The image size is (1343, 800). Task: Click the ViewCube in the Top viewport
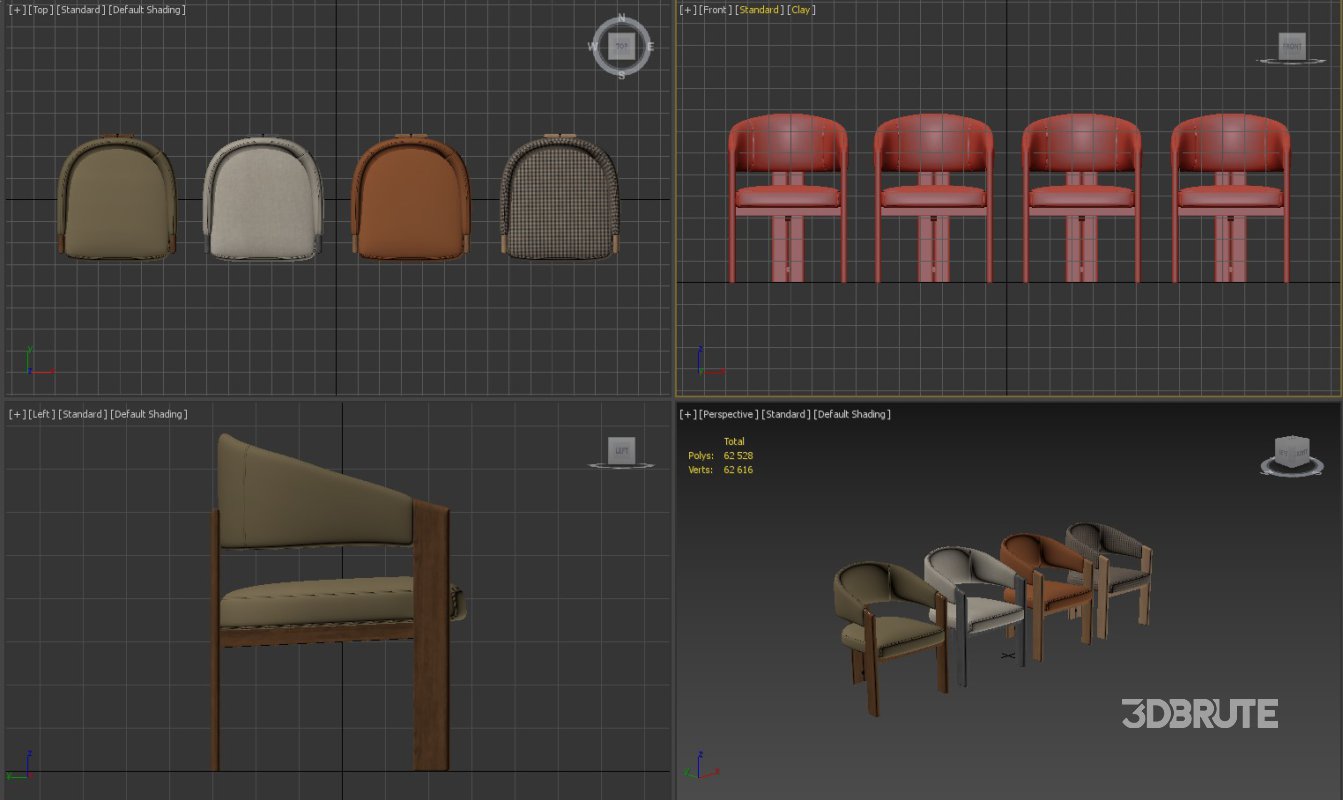pos(620,45)
